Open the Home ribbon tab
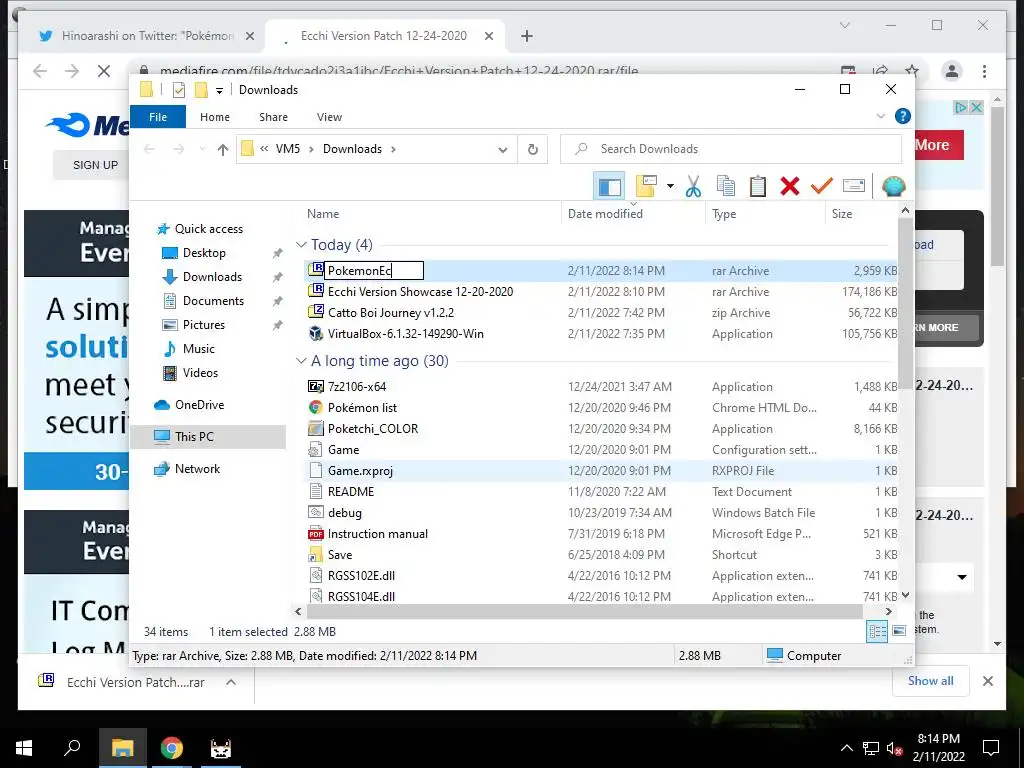This screenshot has width=1024, height=768. pyautogui.click(x=215, y=117)
